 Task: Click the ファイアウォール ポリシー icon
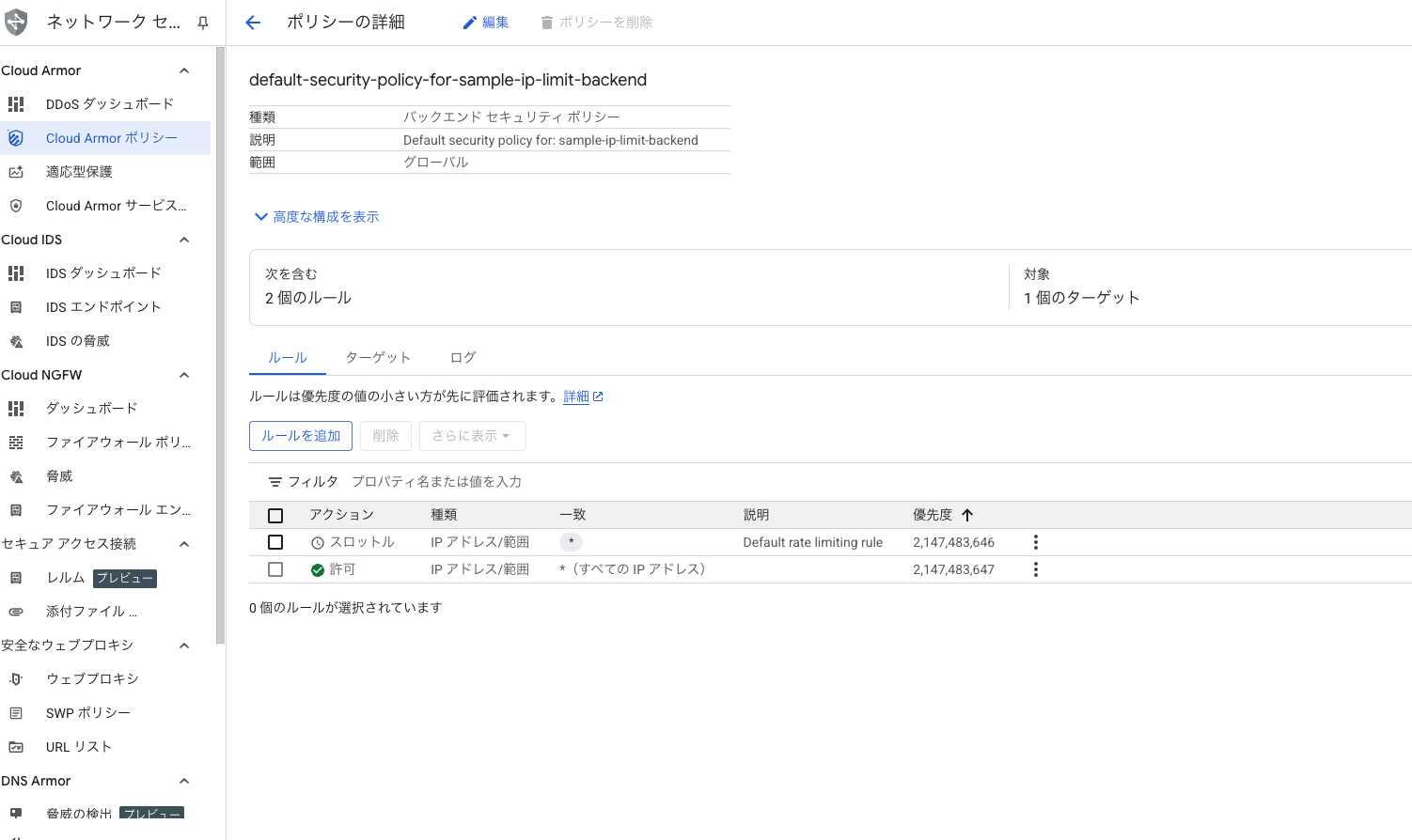pyautogui.click(x=16, y=443)
